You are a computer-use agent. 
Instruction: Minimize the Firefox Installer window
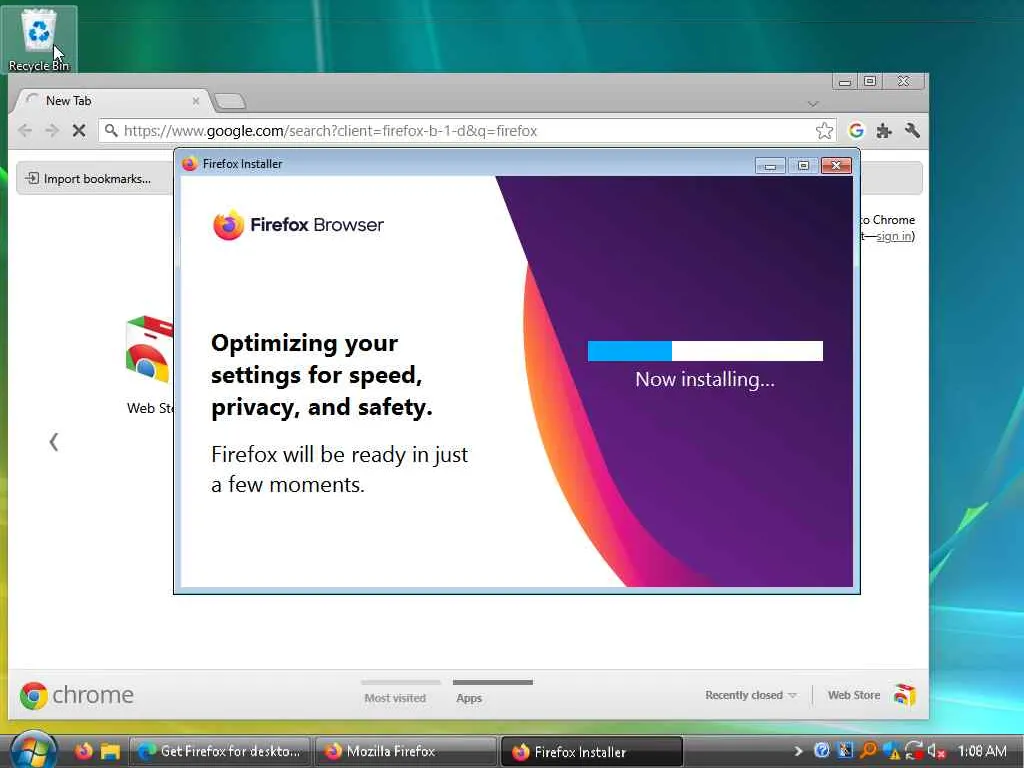(x=770, y=165)
